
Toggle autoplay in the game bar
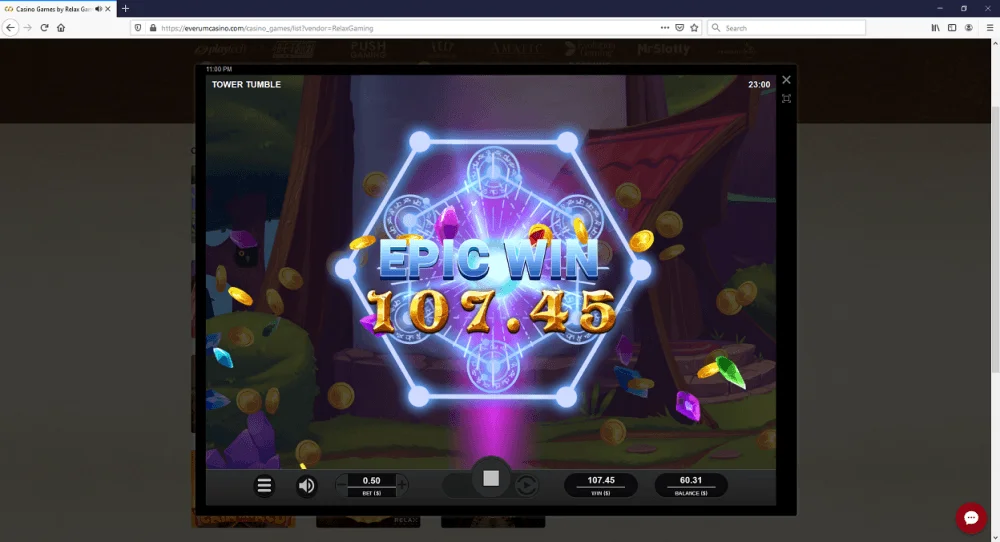526,486
